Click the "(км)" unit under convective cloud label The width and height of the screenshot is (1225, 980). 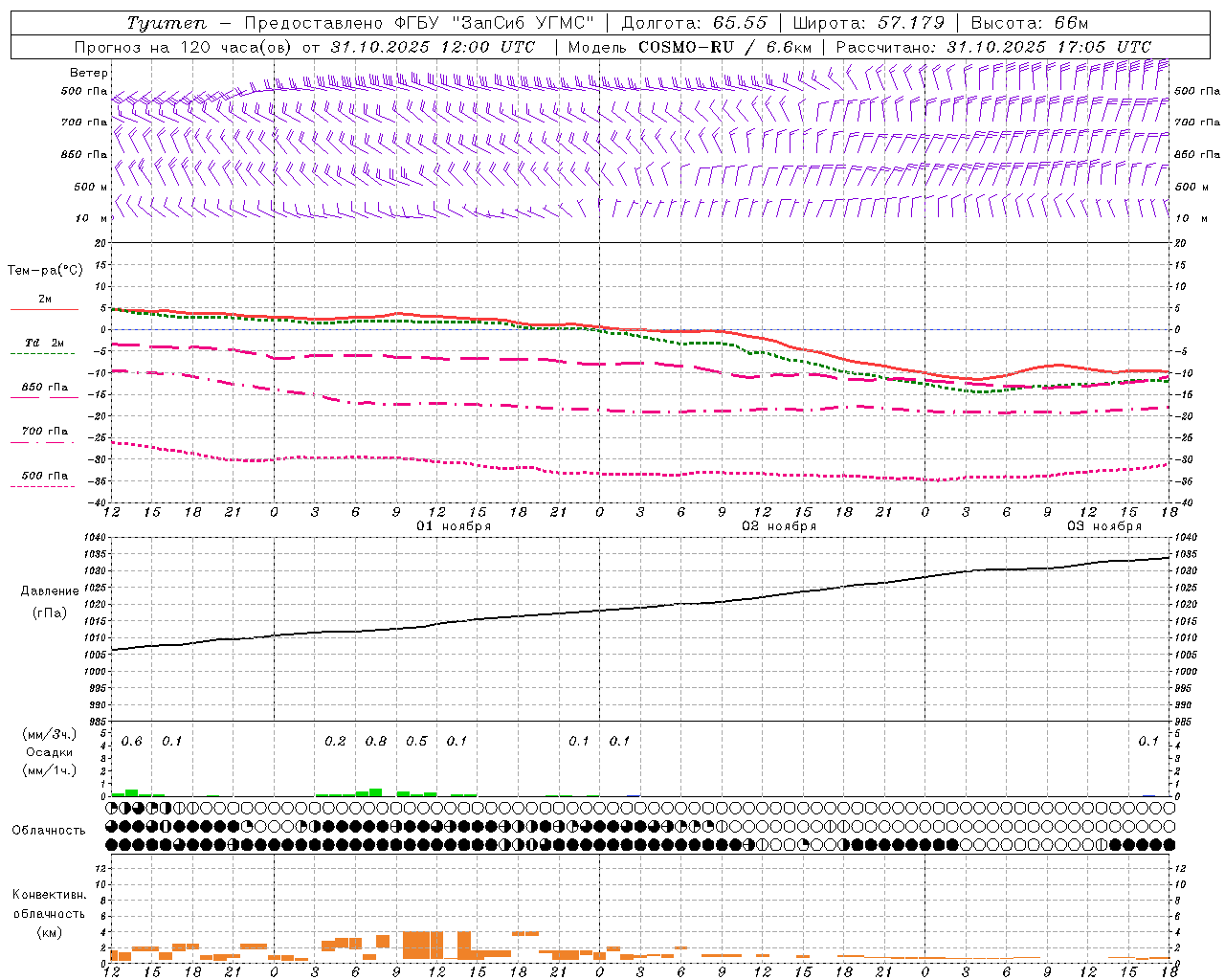coord(49,932)
